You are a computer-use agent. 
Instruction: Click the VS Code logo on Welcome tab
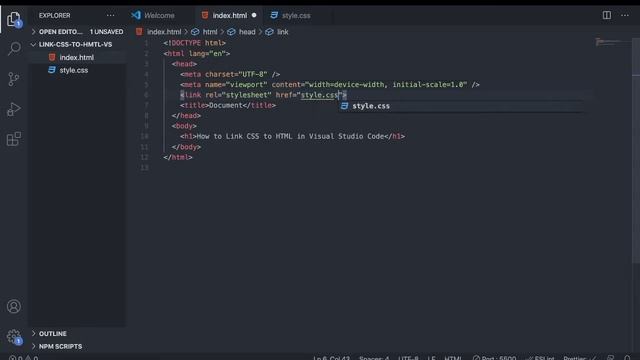[x=136, y=16]
